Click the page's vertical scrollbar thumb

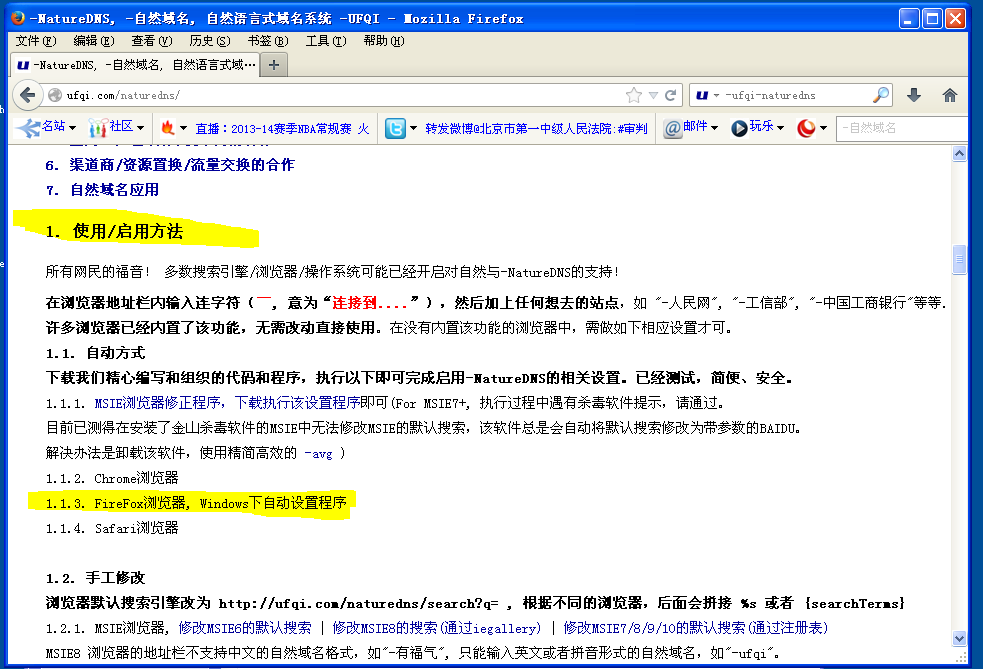coord(960,260)
